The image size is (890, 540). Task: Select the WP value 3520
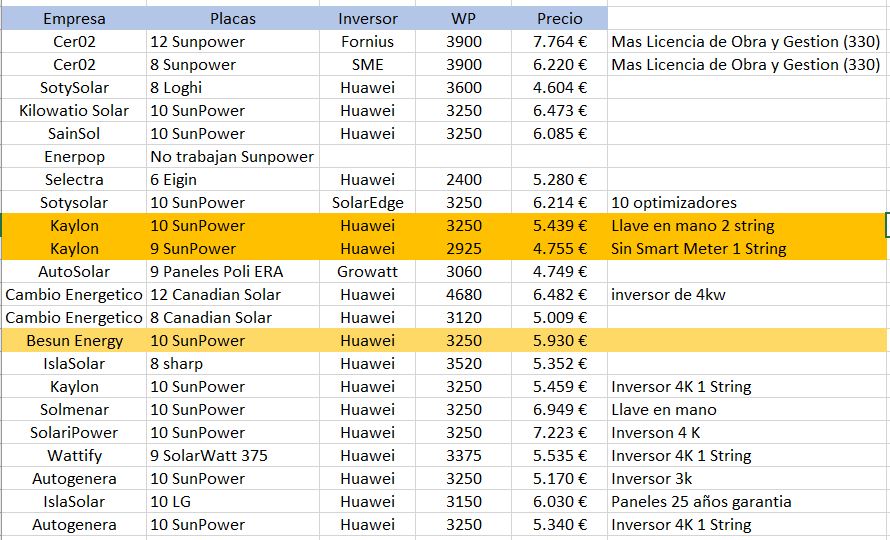(x=463, y=363)
